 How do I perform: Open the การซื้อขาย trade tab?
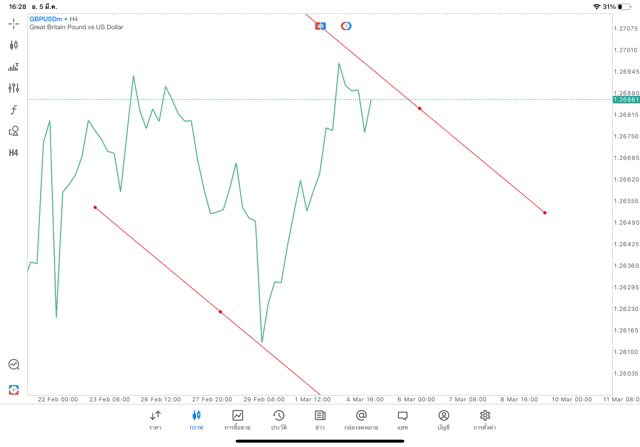[x=237, y=419]
